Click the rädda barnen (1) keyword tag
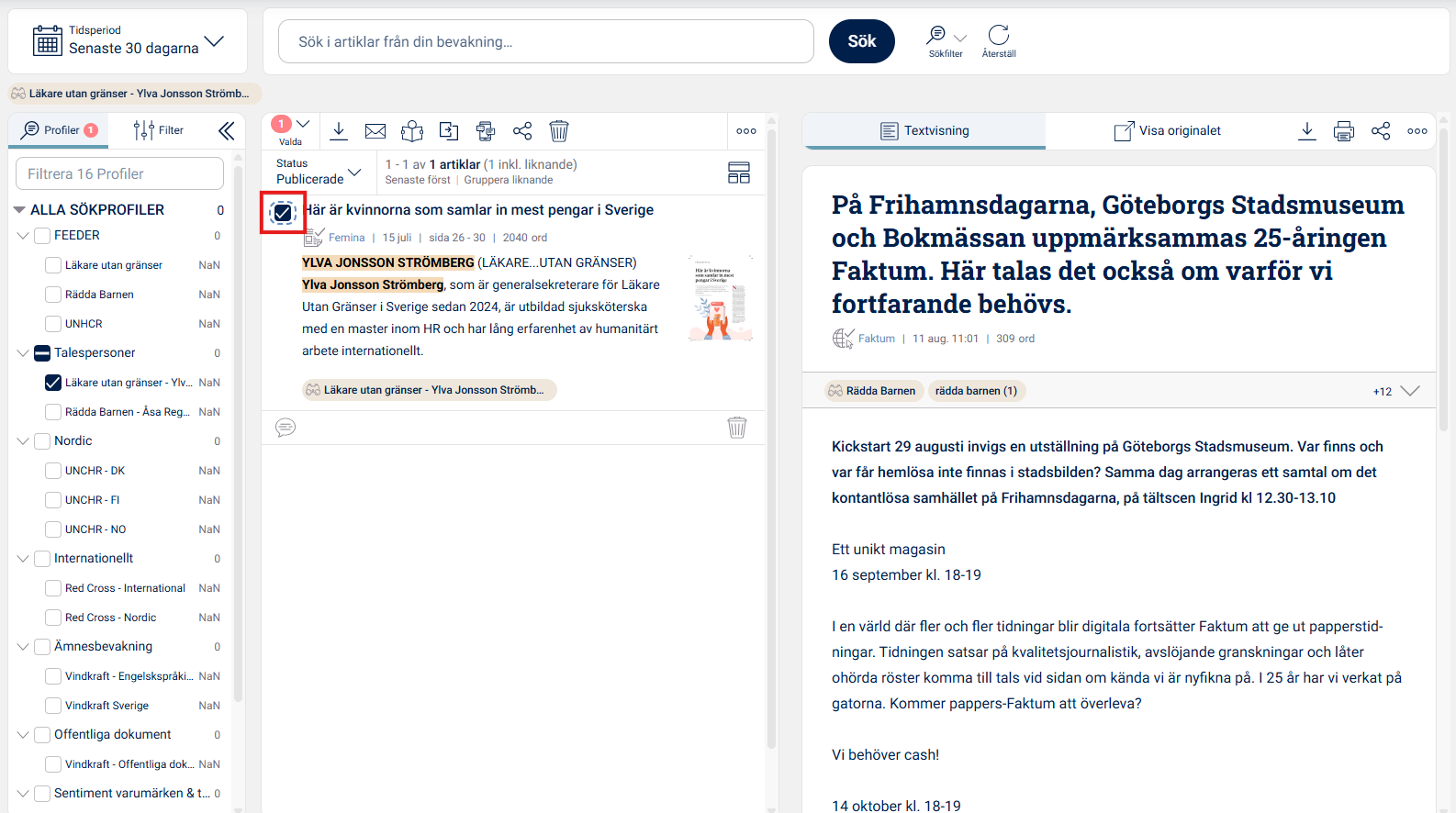 tap(976, 391)
